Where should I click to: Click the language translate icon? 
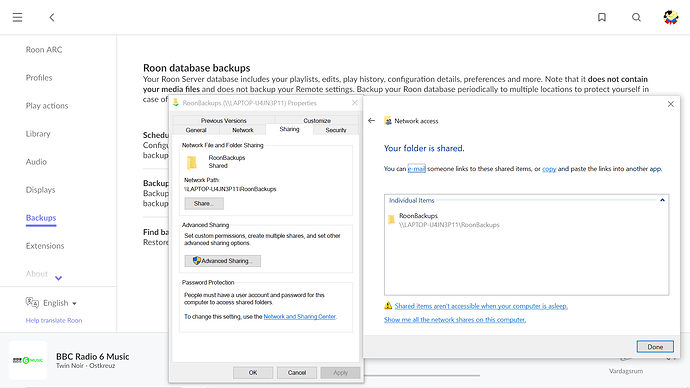coord(32,302)
